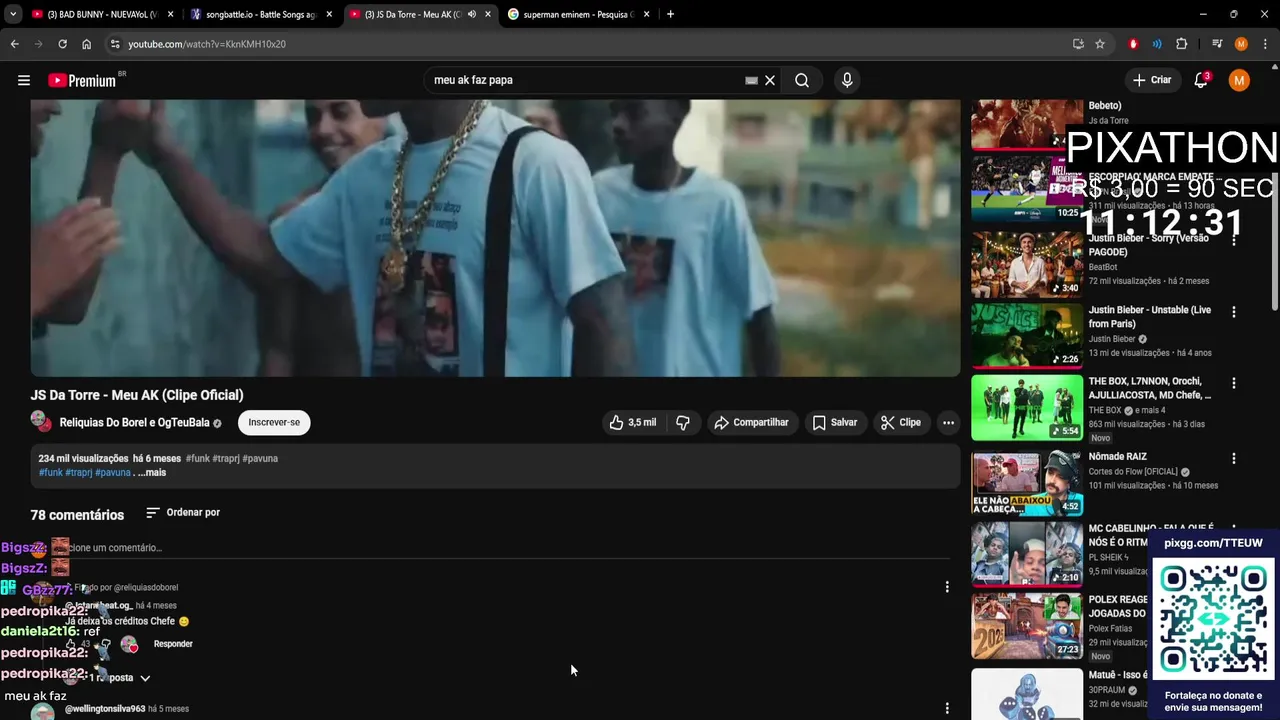
Task: Expand the 1 resposta replies
Action: 120,677
